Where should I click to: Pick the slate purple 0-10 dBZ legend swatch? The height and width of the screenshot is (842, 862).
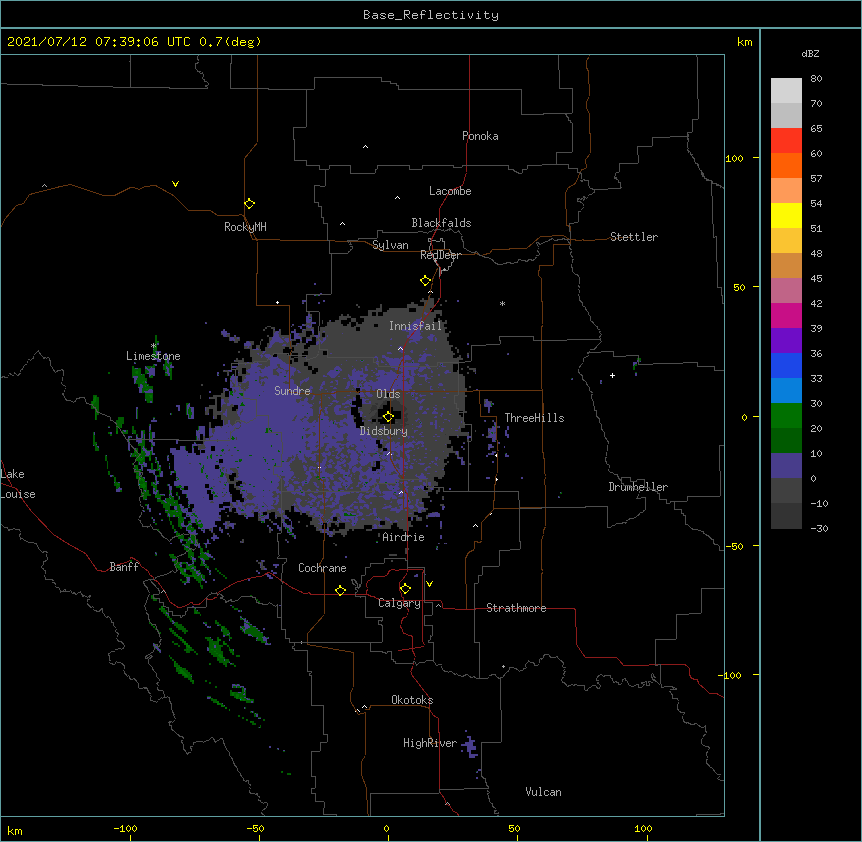(786, 466)
